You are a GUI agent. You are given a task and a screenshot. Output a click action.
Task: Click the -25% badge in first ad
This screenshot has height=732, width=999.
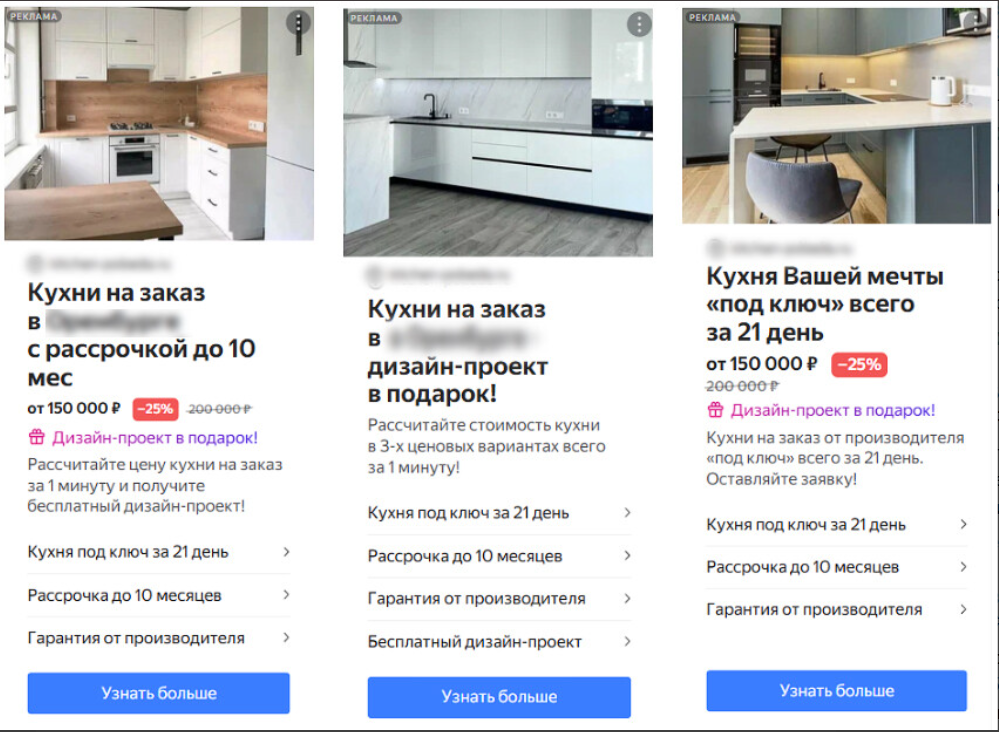(155, 409)
